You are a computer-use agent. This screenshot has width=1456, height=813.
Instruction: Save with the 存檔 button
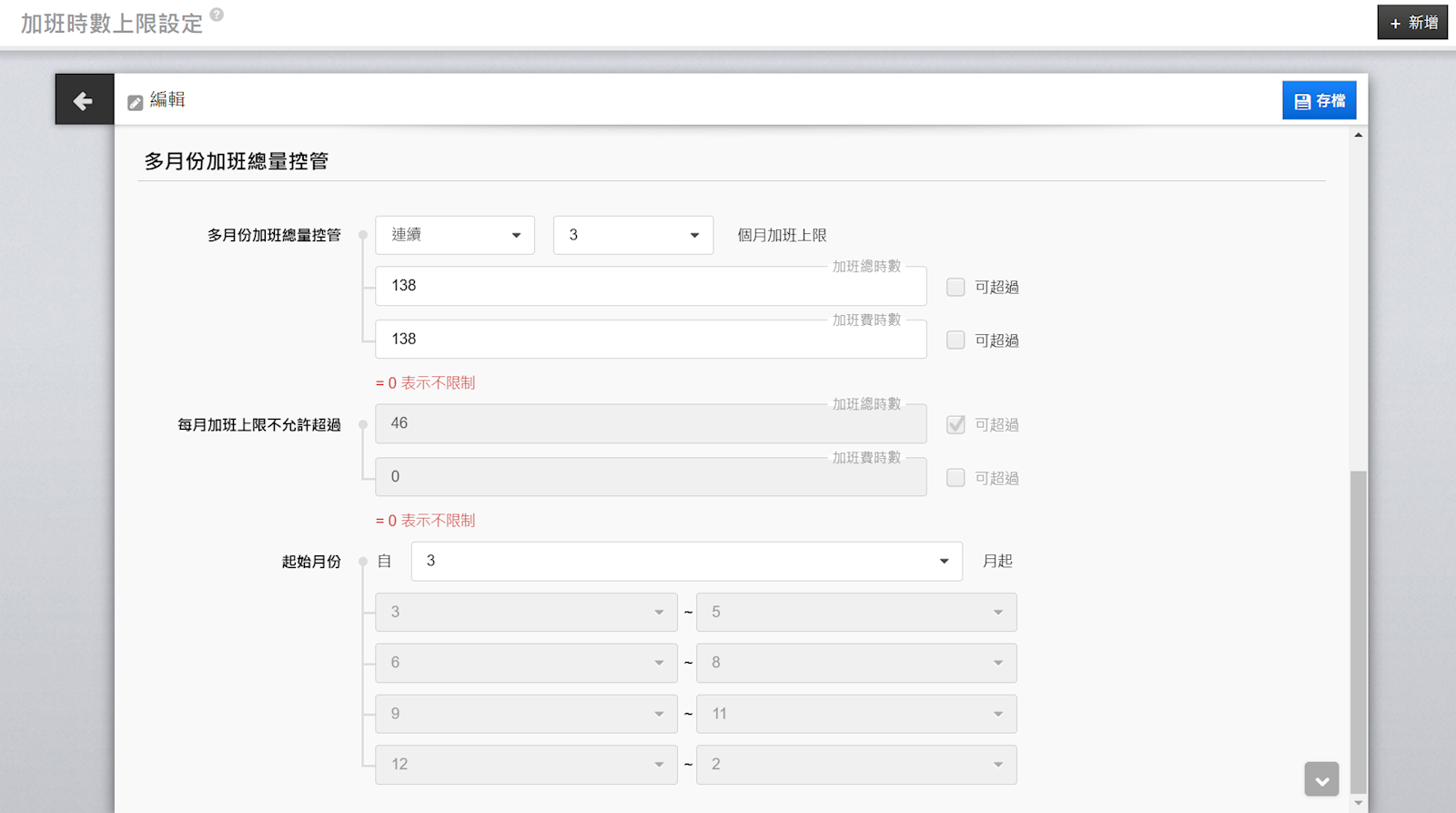[x=1319, y=101]
